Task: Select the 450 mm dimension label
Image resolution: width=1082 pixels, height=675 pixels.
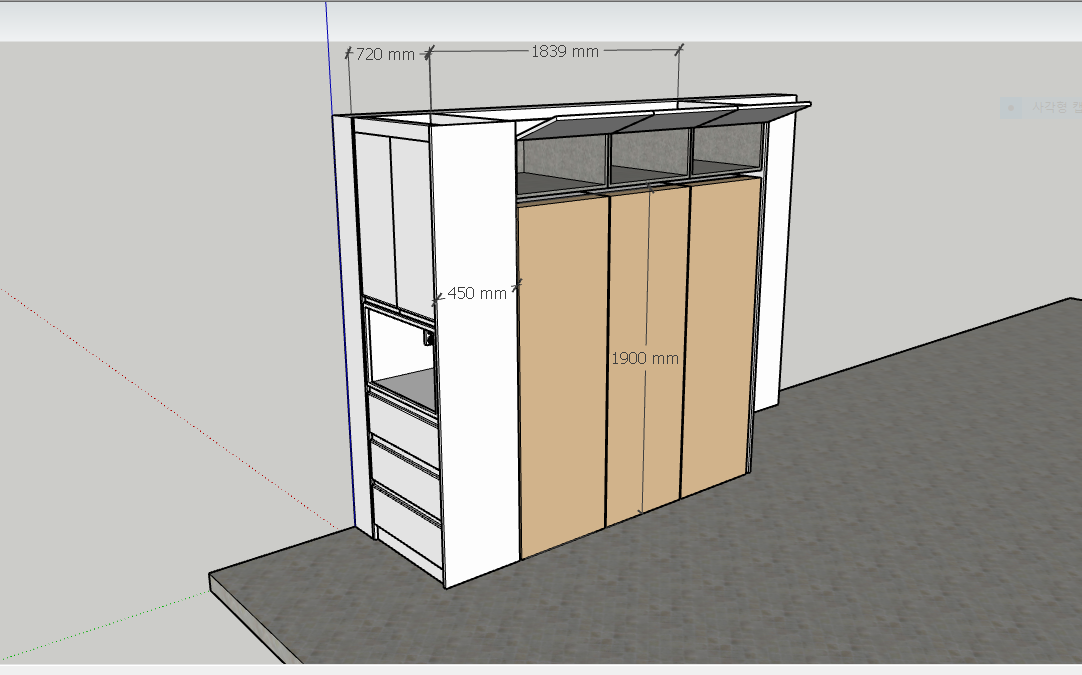Action: point(477,293)
